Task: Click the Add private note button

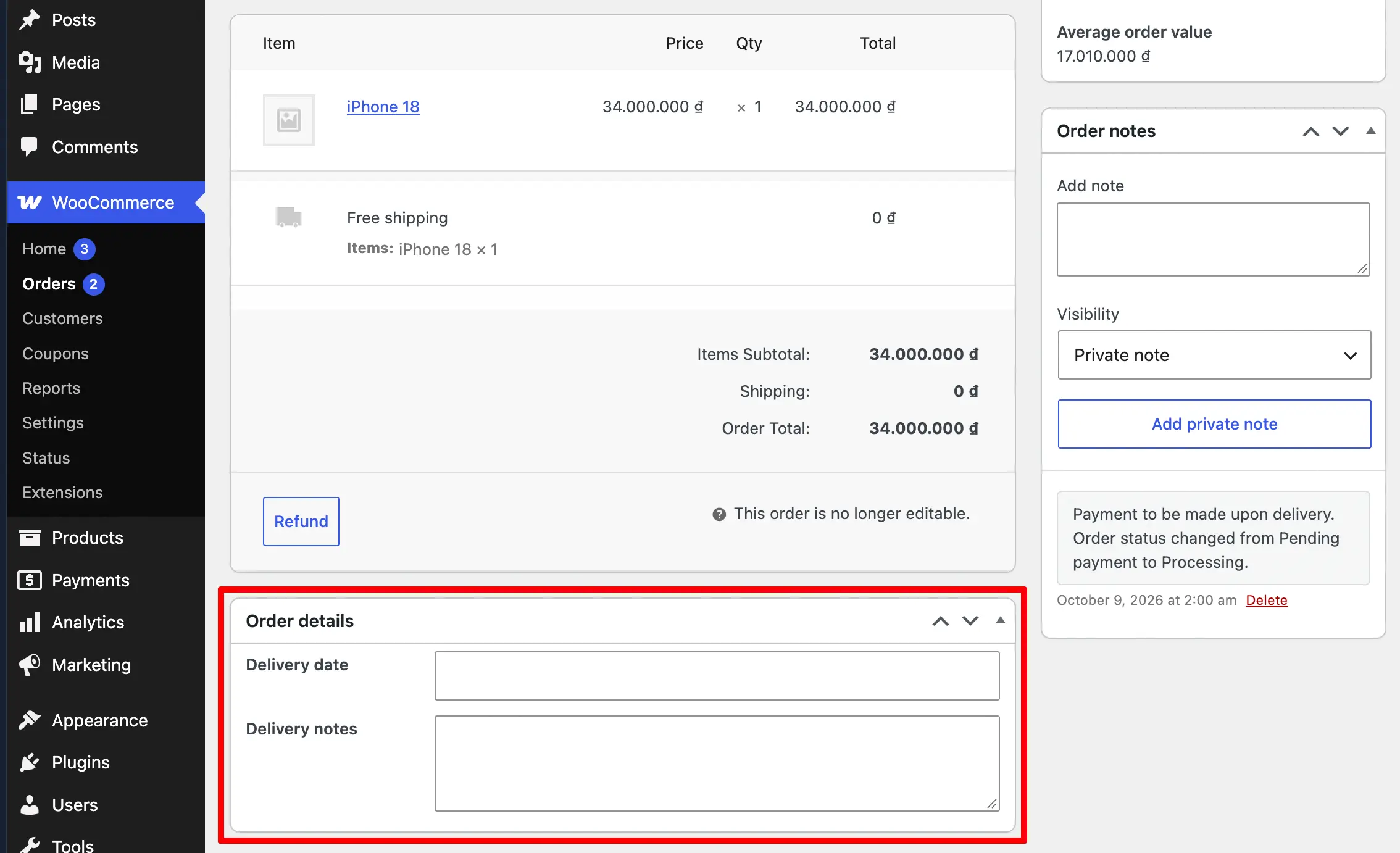Action: tap(1214, 424)
